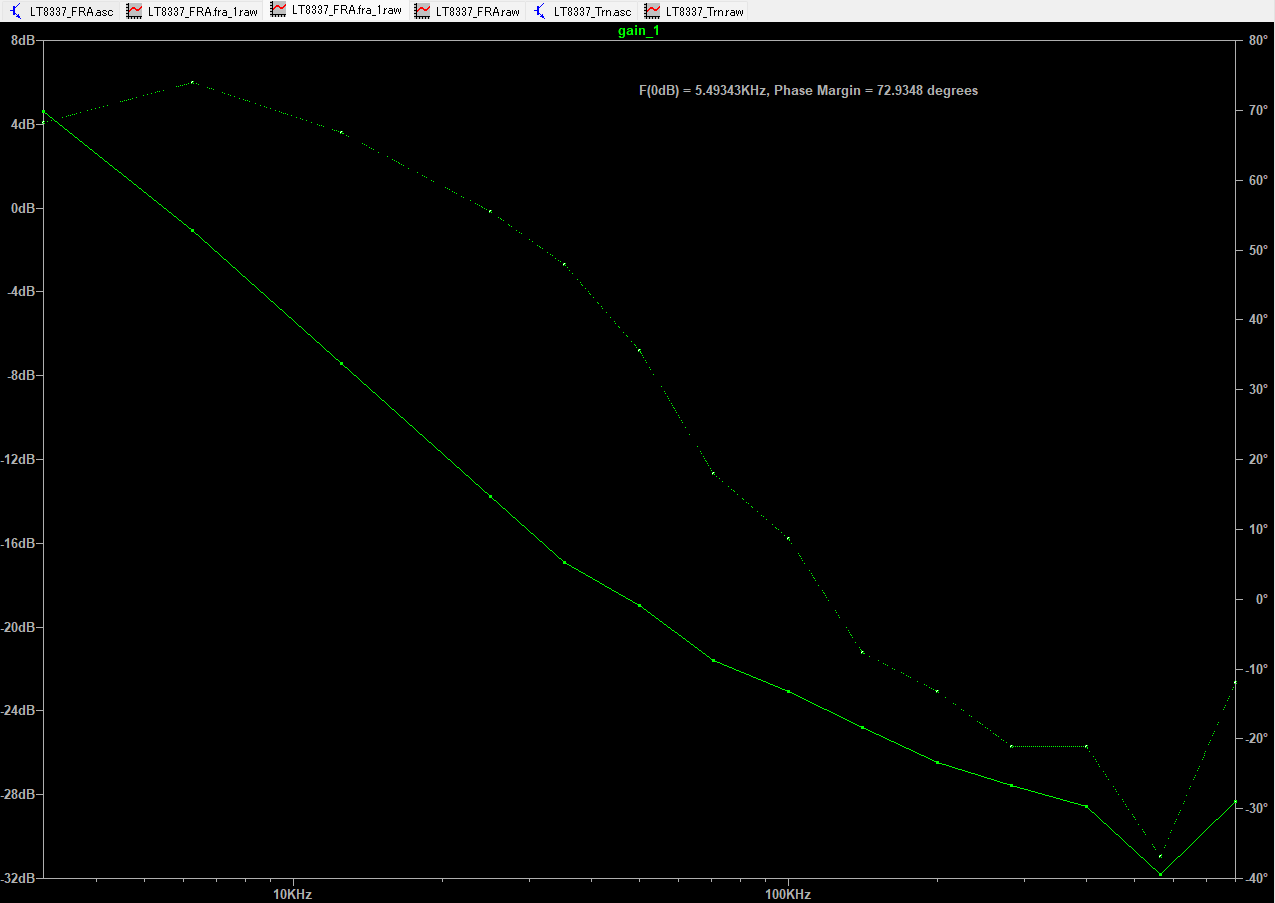Click the 10KHz frequency axis label
Image resolution: width=1275 pixels, height=903 pixels.
click(291, 894)
